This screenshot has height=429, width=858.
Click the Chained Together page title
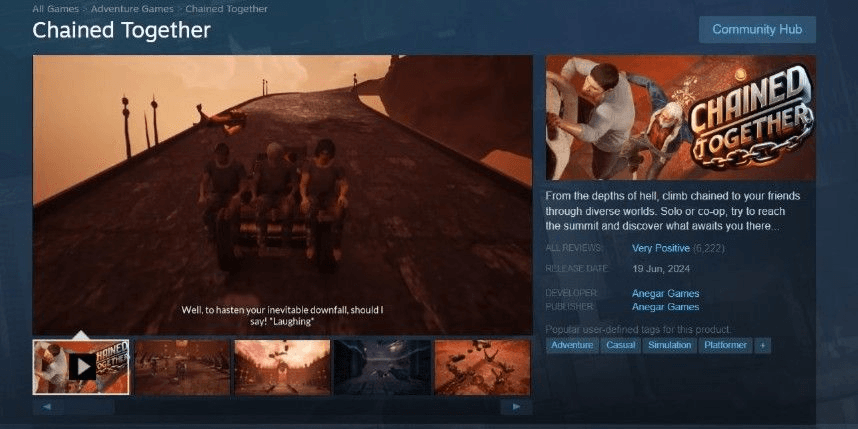pos(121,30)
